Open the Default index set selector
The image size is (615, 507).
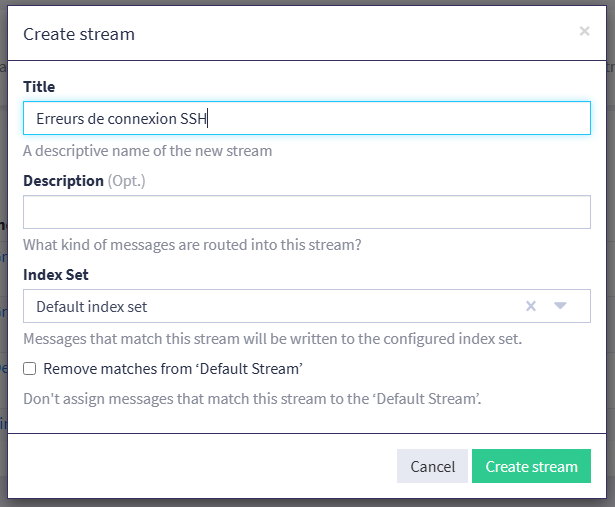[270, 307]
